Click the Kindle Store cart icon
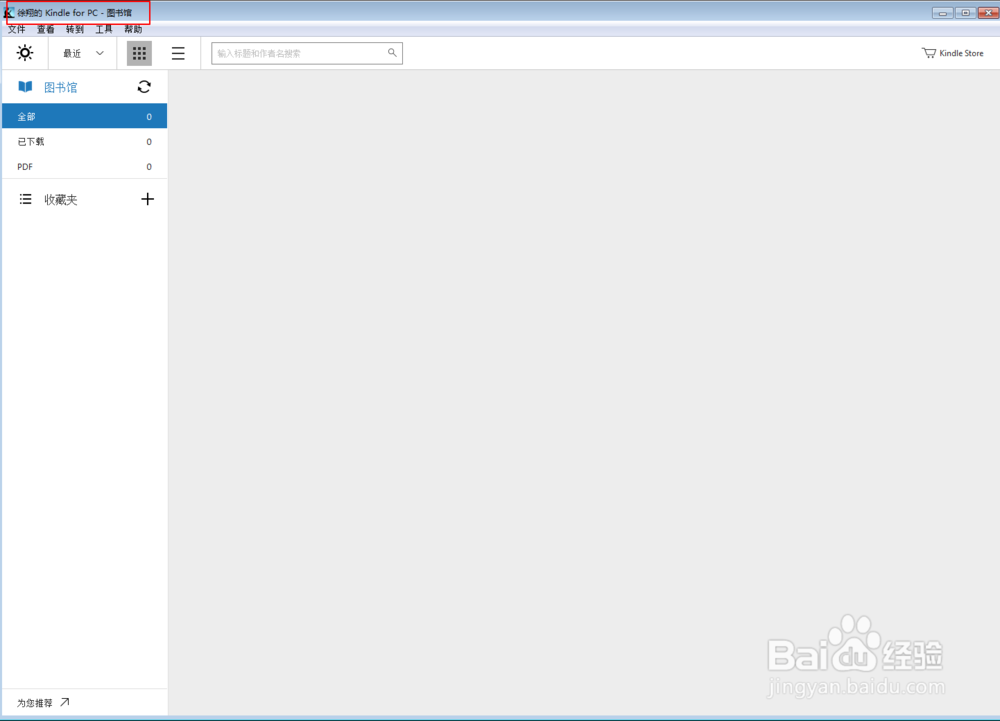 929,53
